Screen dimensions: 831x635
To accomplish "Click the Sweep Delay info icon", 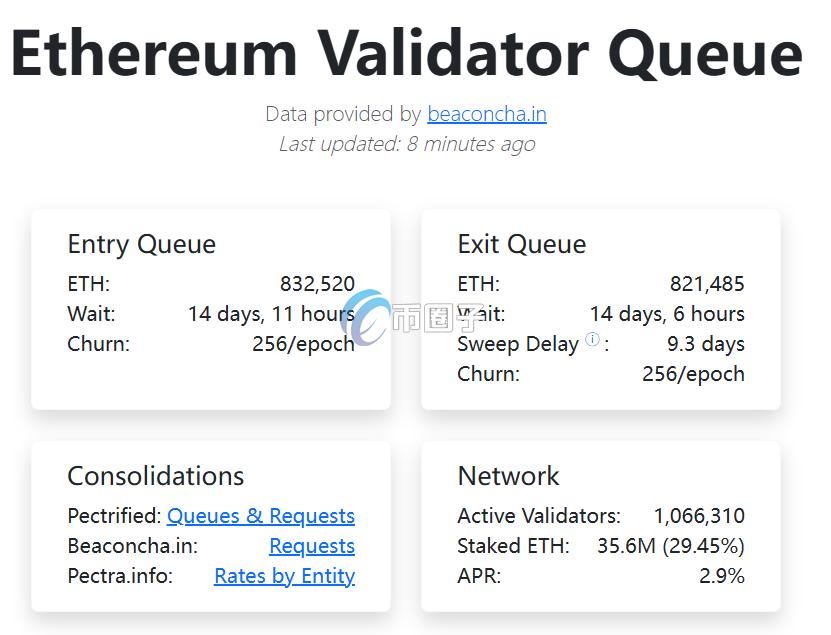I will point(592,340).
